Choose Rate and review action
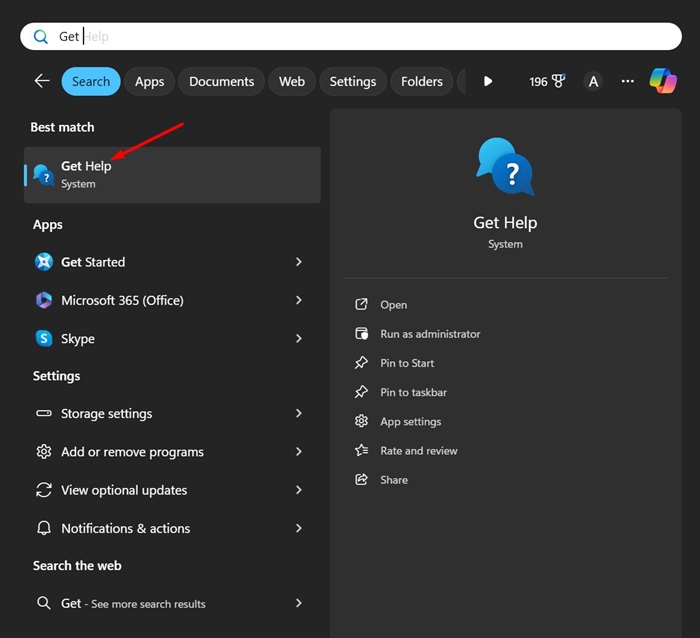The height and width of the screenshot is (638, 700). click(419, 451)
